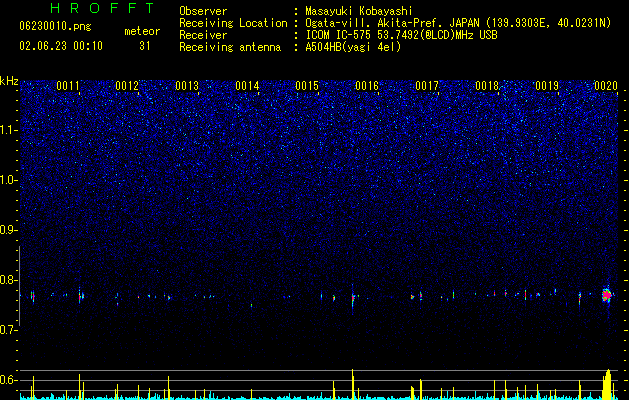
Task: Click the 0.7 kHz axis label
Action: [x=9, y=330]
